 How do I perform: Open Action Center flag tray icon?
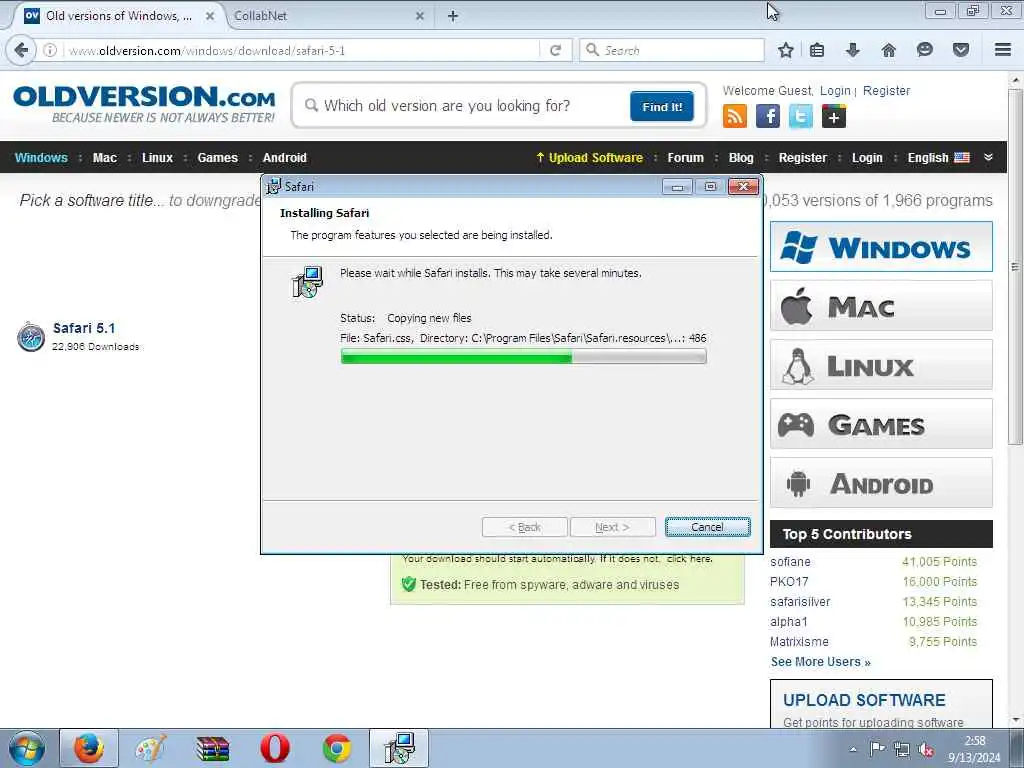pyautogui.click(x=877, y=749)
